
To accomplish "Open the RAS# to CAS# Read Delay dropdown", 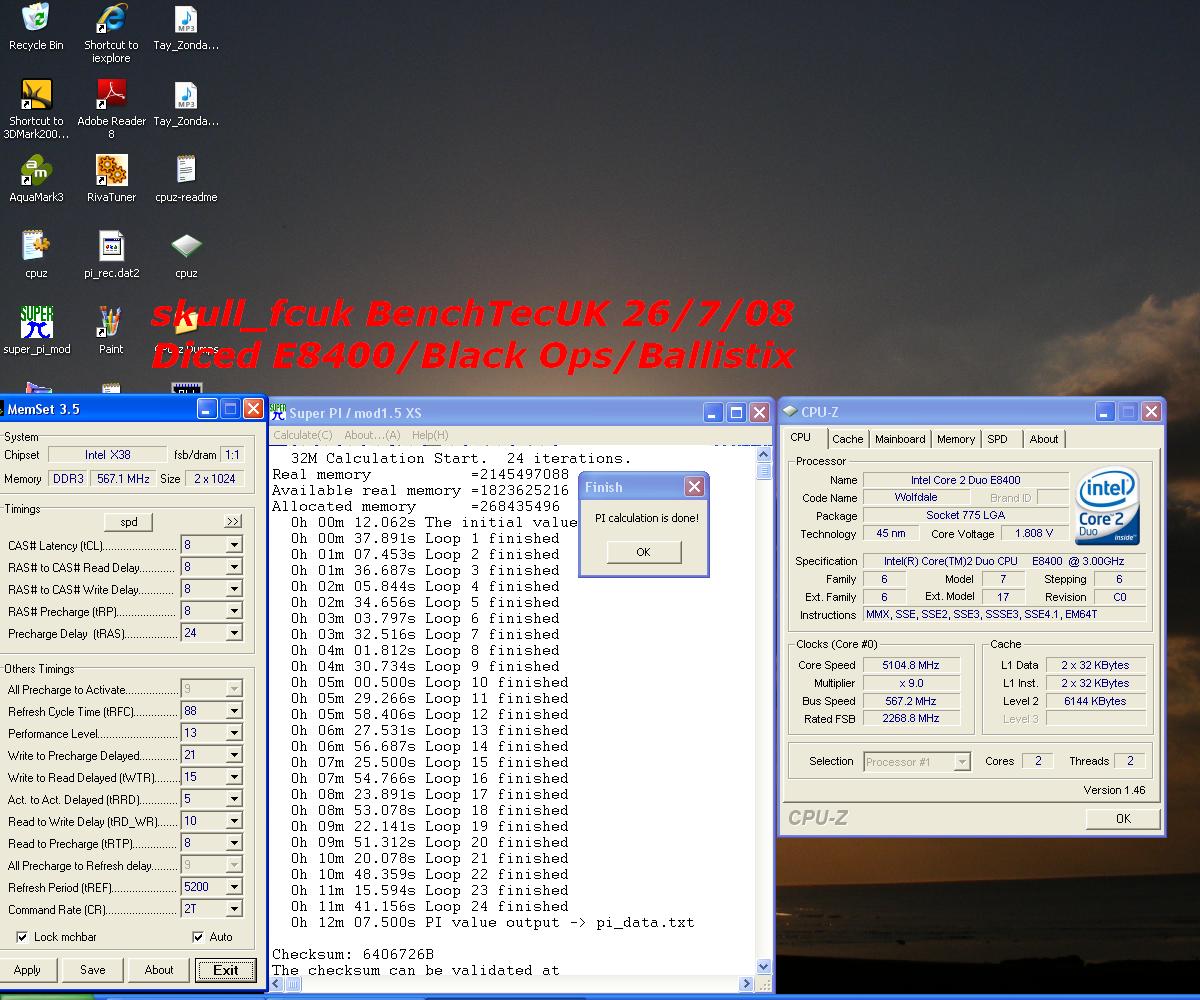I will [x=234, y=567].
